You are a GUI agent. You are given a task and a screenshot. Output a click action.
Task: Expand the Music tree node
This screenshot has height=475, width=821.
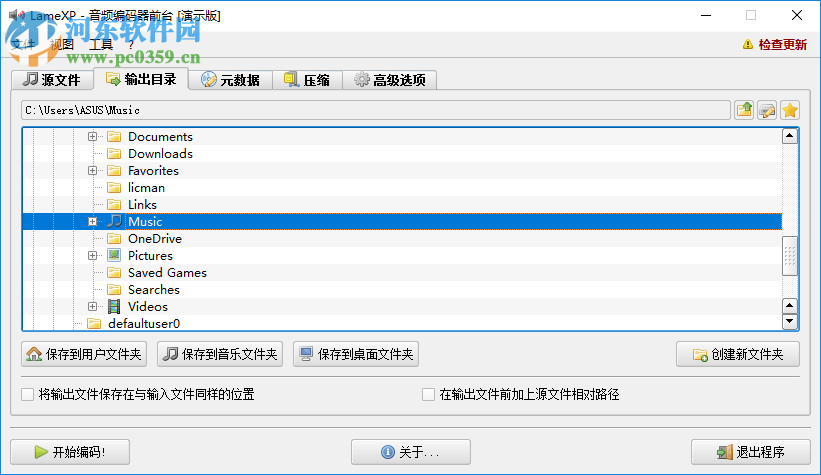tap(93, 222)
